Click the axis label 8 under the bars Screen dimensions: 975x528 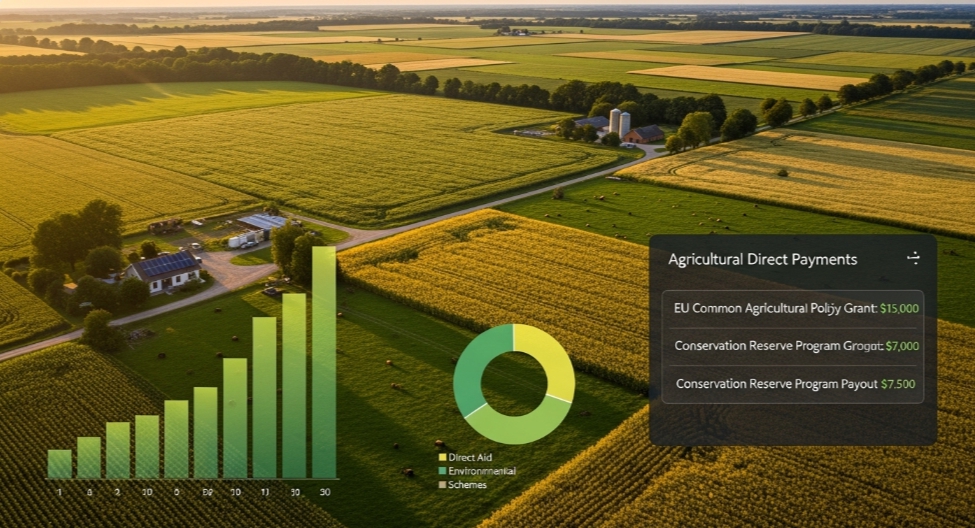tap(90, 492)
